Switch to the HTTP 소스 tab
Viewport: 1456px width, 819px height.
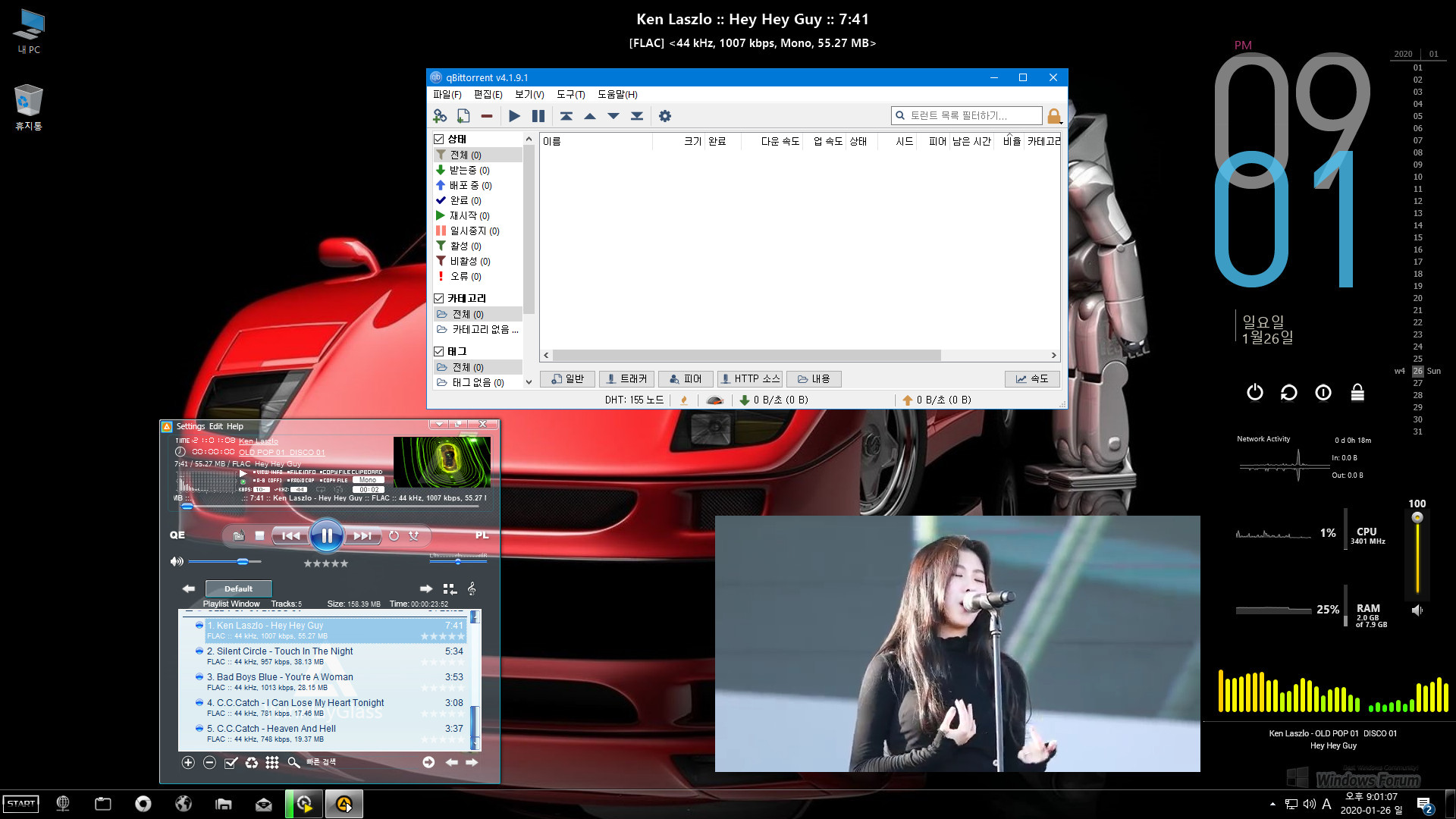click(x=749, y=378)
